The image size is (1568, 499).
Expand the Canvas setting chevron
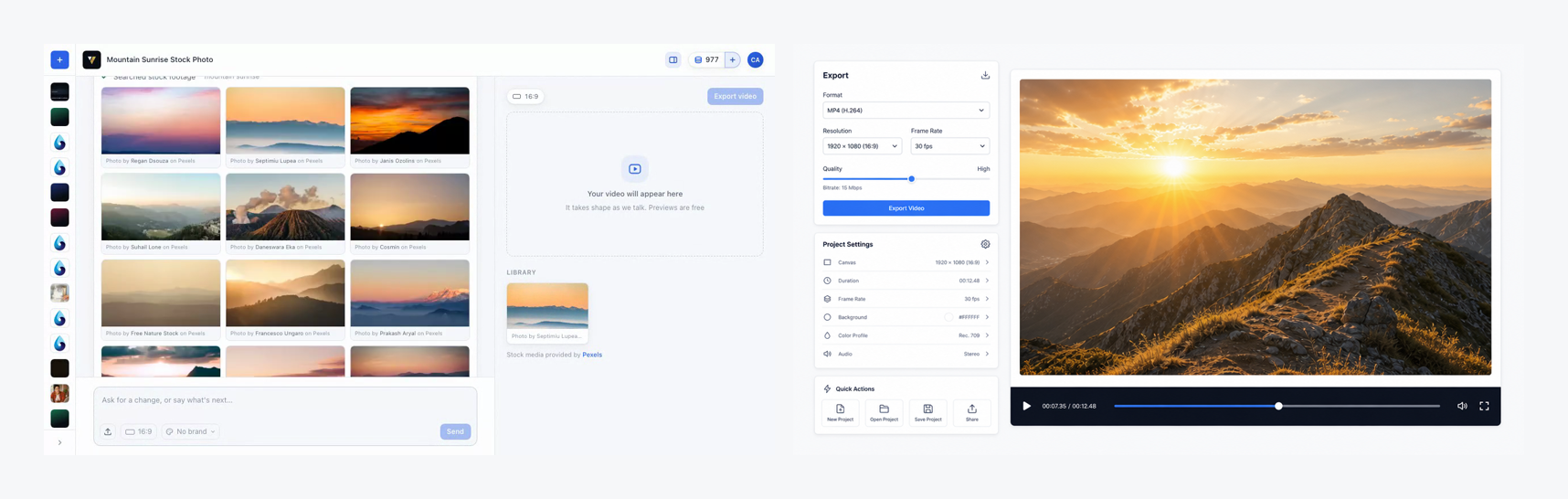987,262
